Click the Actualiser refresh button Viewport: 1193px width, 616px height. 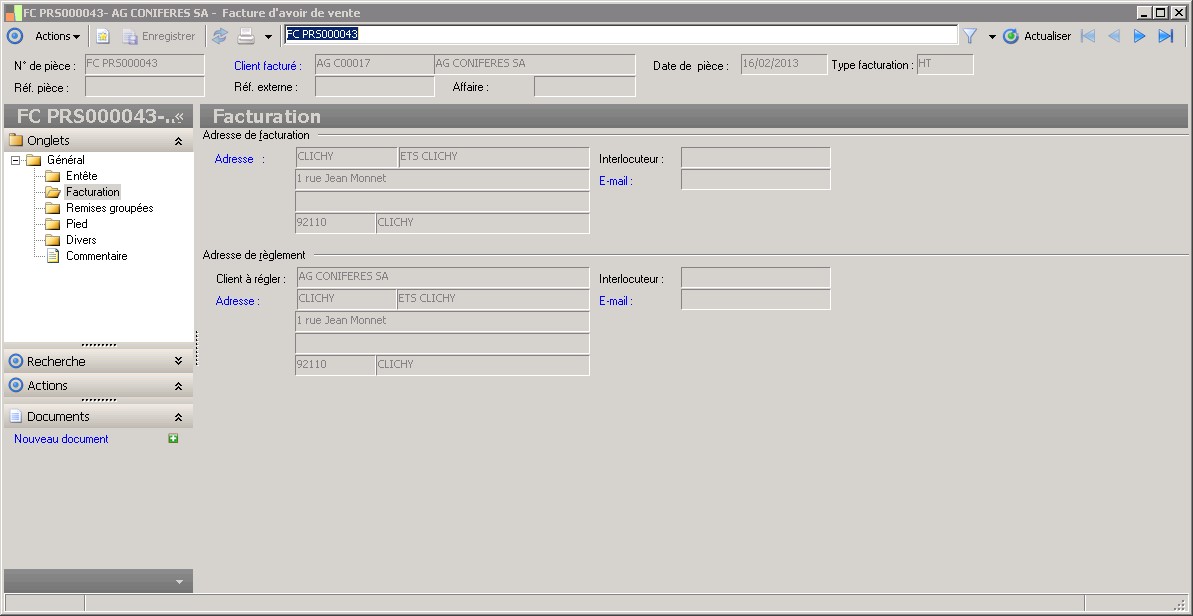[1037, 36]
